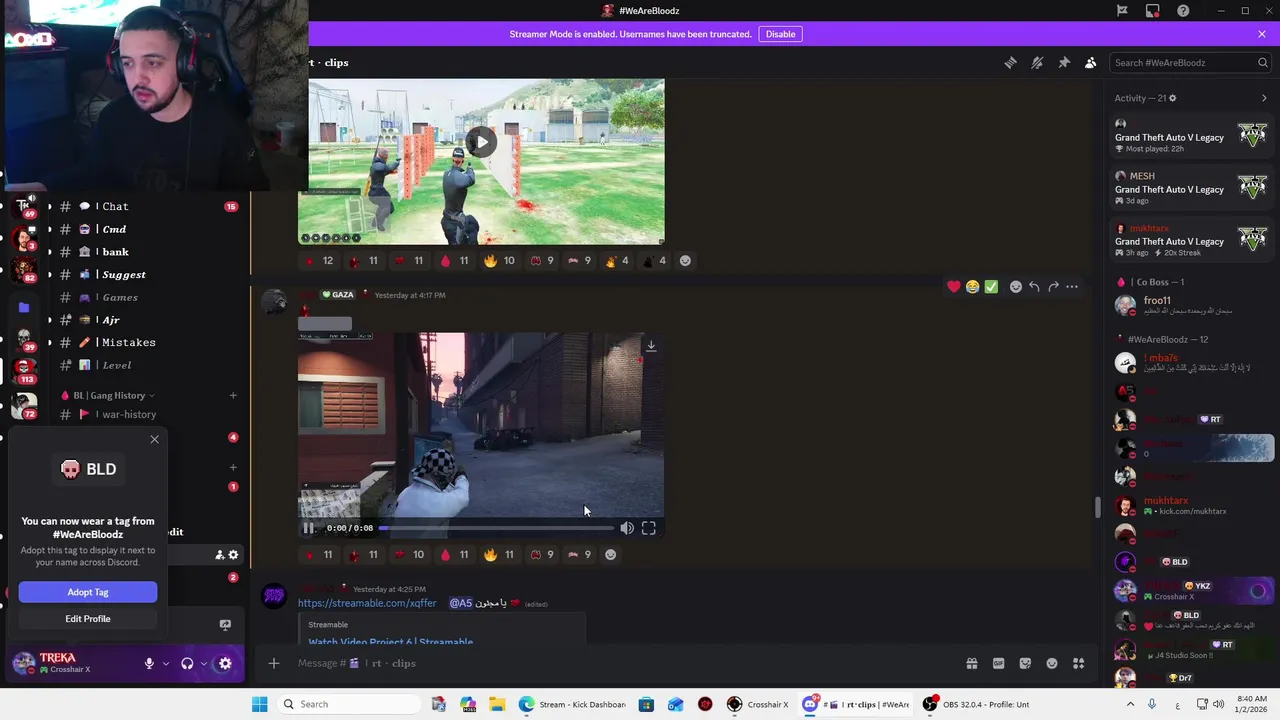1280x720 pixels.
Task: Open the inbox icon in title bar
Action: tap(1153, 11)
